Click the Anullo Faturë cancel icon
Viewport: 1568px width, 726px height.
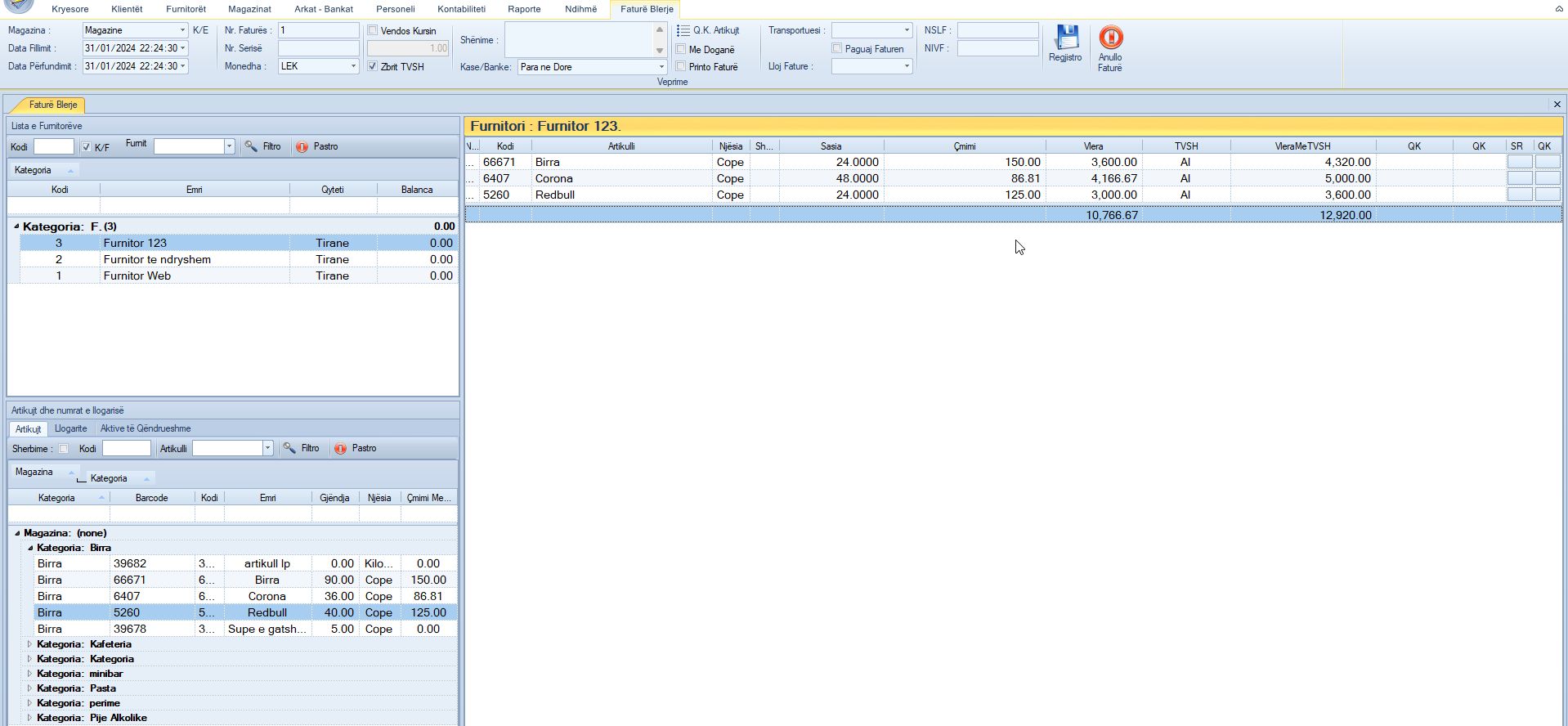1110,38
